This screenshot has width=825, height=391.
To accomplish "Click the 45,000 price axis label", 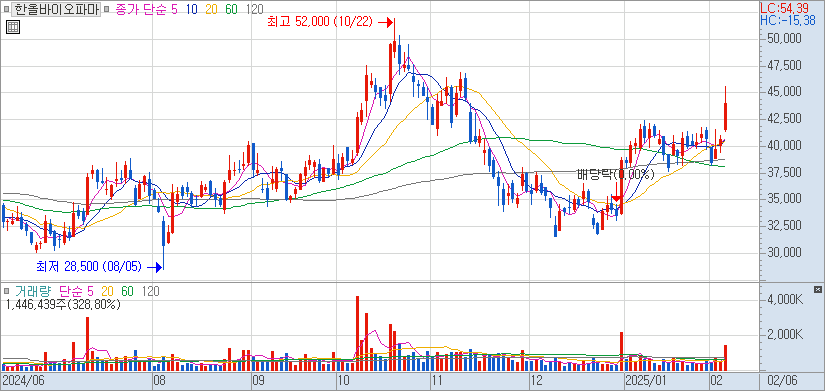I will (784, 92).
